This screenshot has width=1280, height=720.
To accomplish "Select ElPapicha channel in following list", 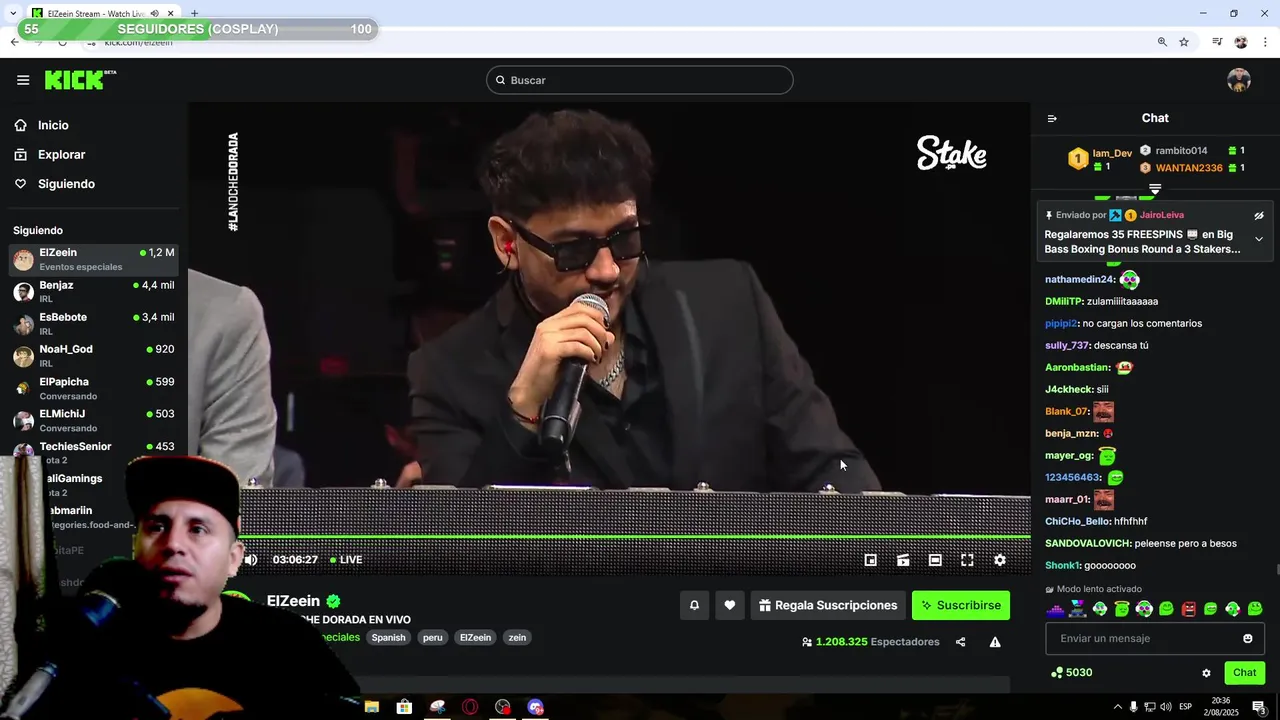I will 93,388.
